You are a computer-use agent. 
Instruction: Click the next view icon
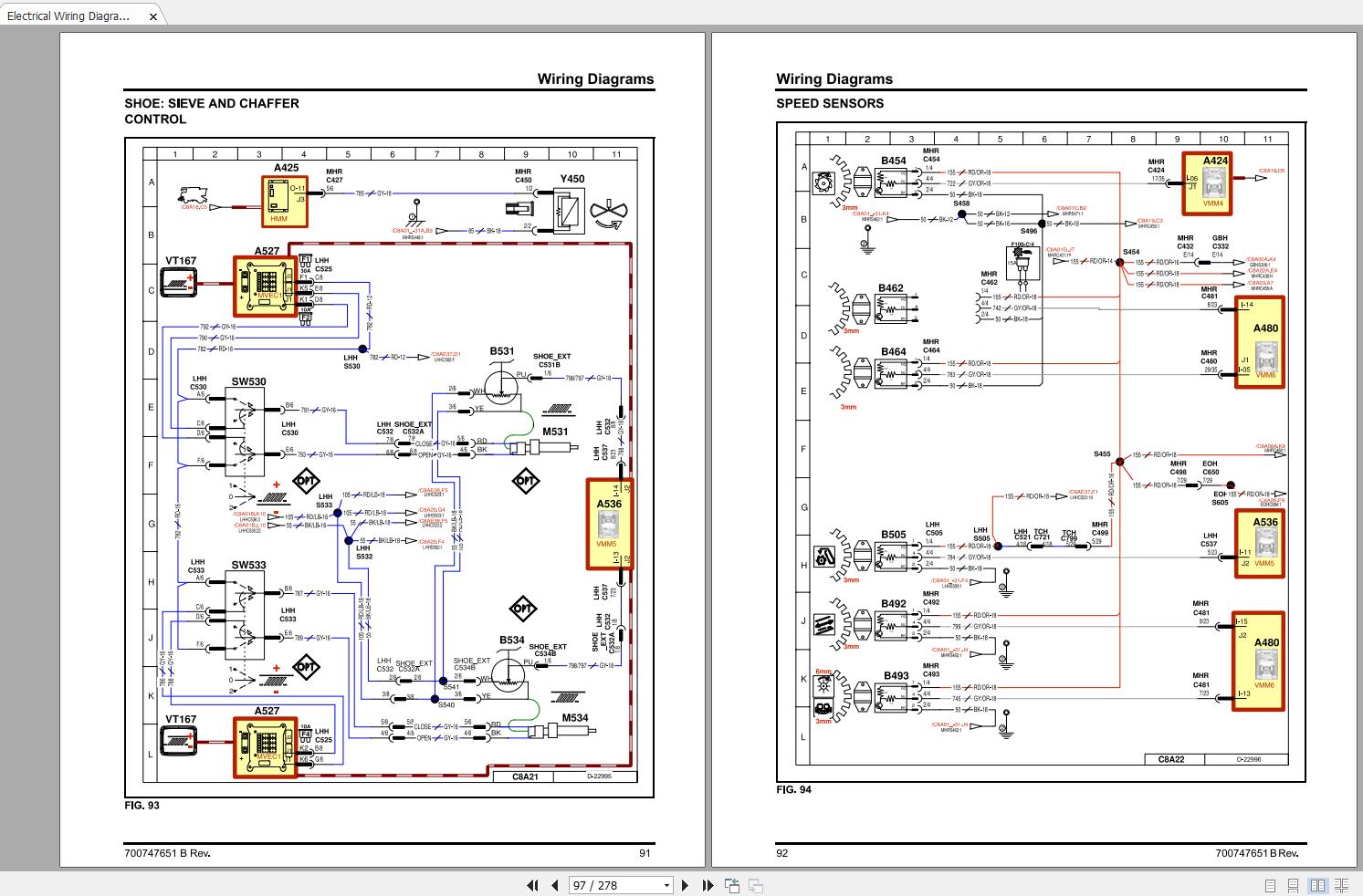(x=756, y=885)
